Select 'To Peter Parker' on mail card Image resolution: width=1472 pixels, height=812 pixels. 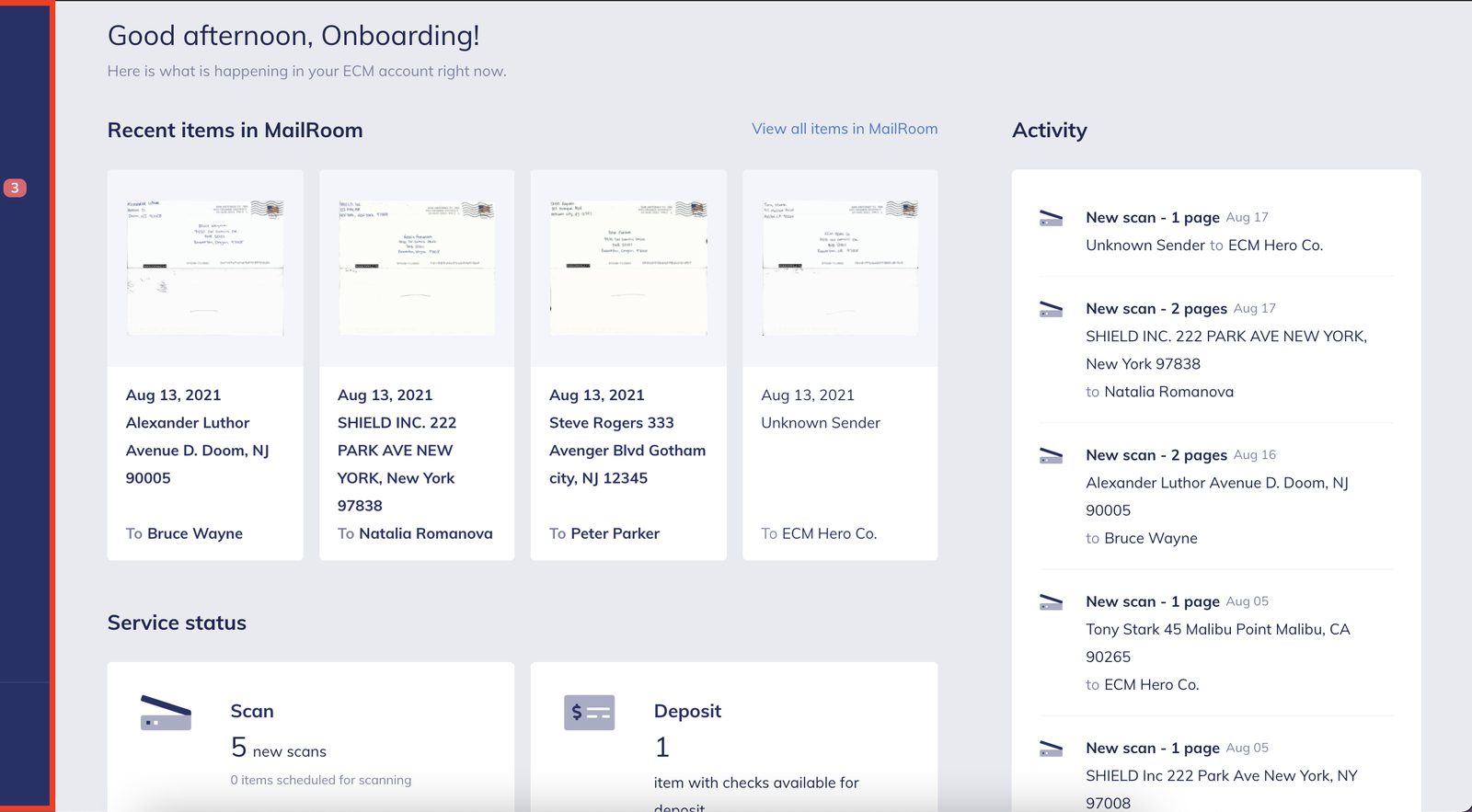[604, 533]
